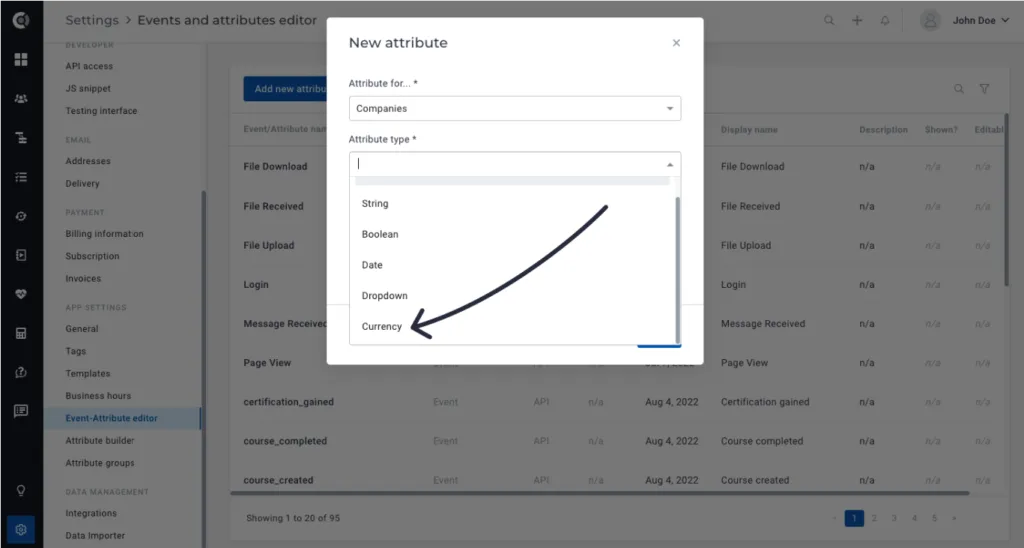Open Billing information page
Image resolution: width=1024 pixels, height=548 pixels.
click(104, 234)
